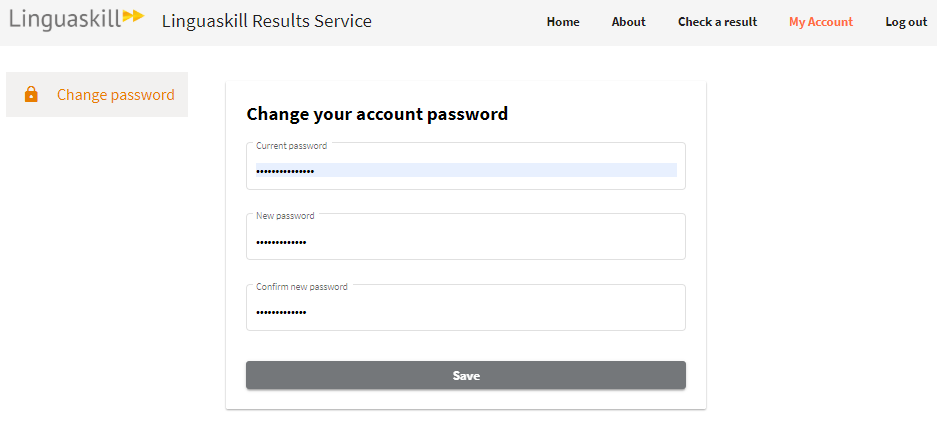Go to Check a result
This screenshot has height=445, width=937.
point(717,22)
